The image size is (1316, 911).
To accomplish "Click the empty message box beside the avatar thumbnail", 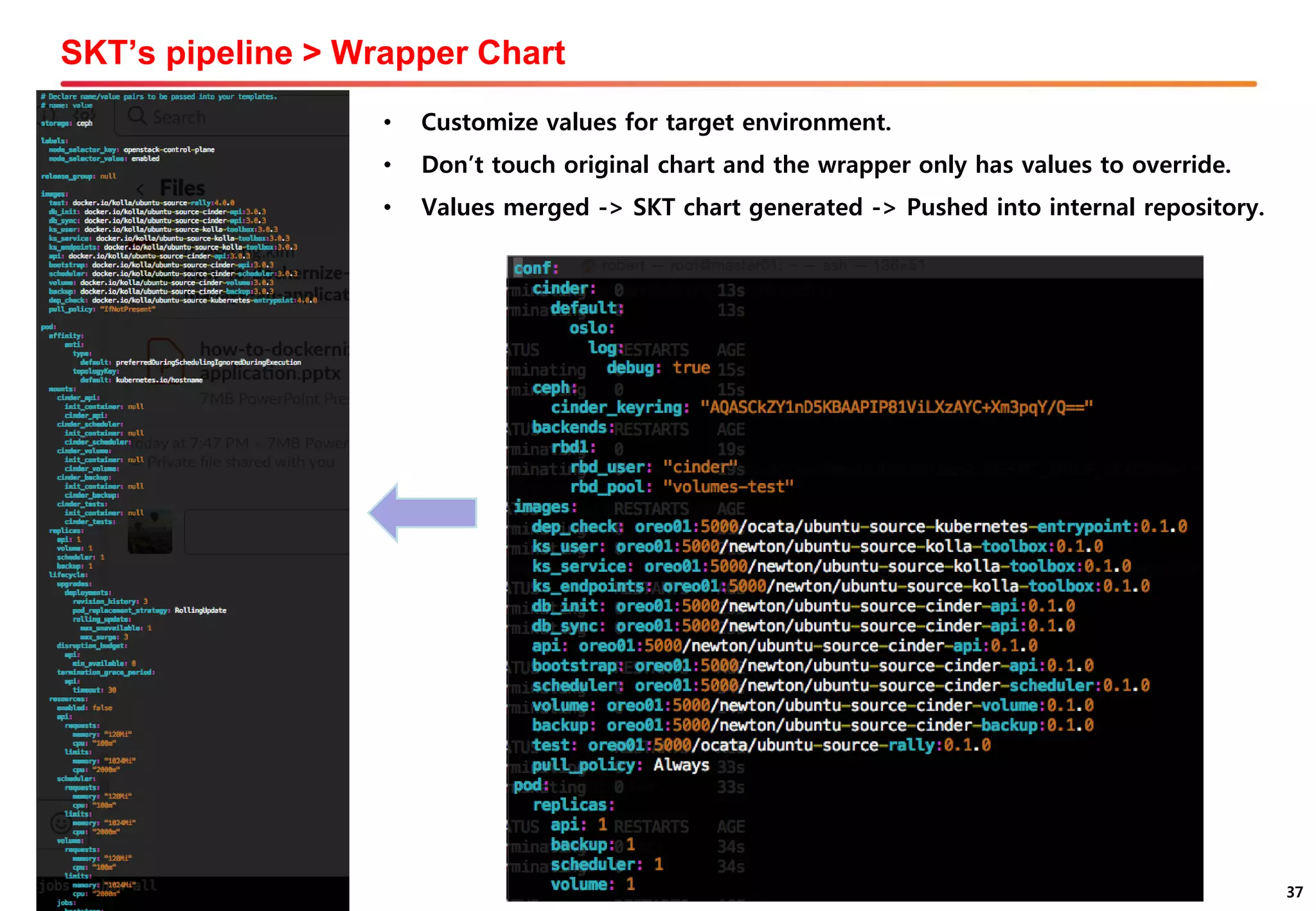I will 267,532.
